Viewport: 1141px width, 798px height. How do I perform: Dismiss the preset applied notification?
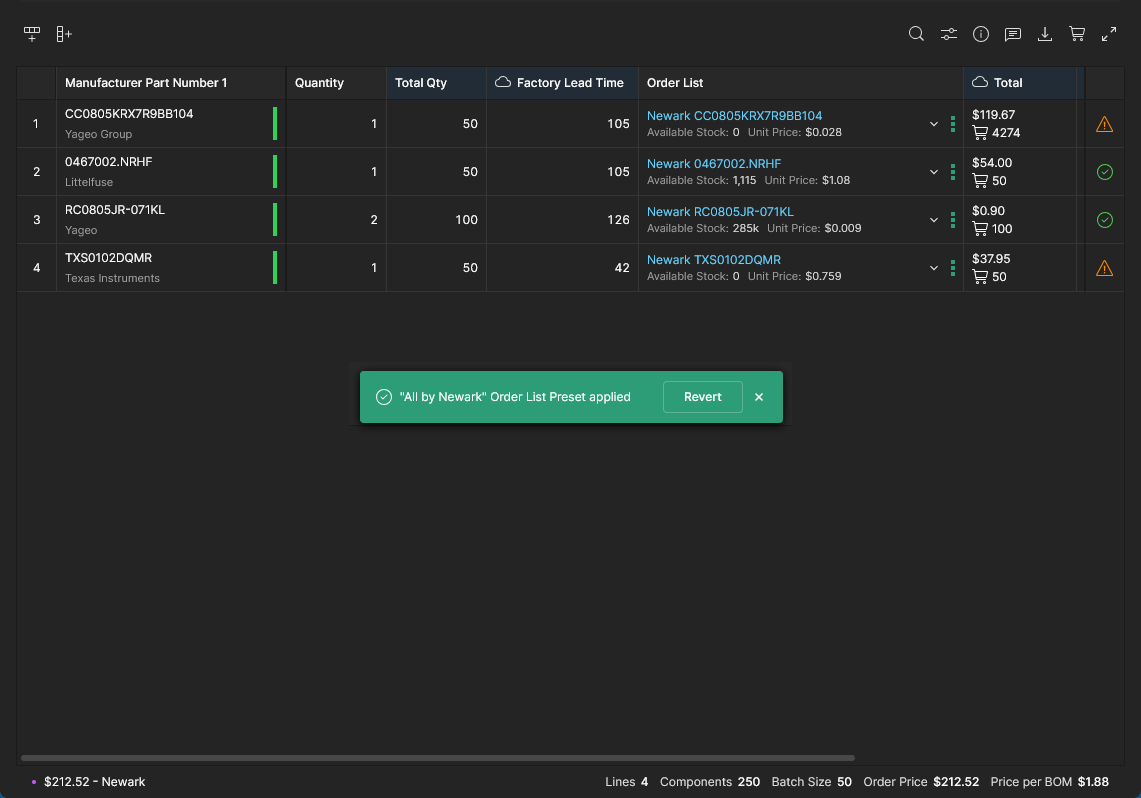[x=759, y=397]
